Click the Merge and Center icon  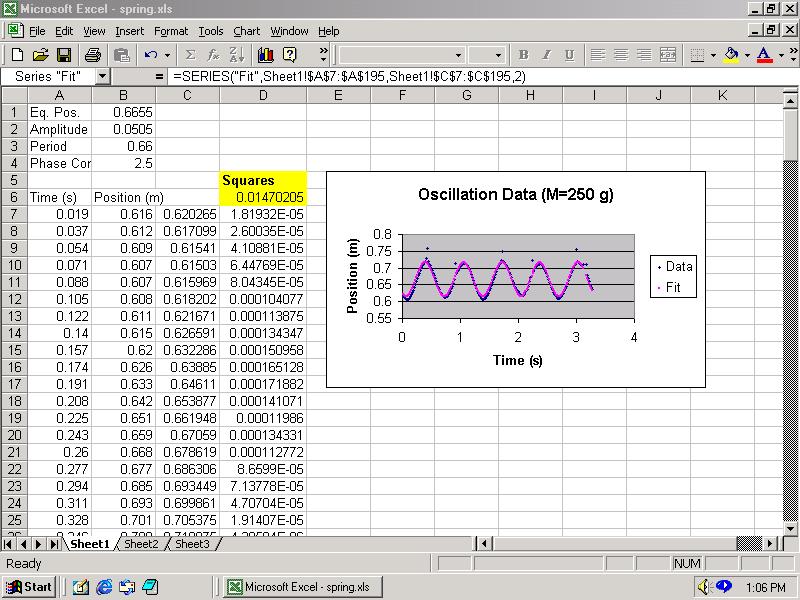[667, 55]
